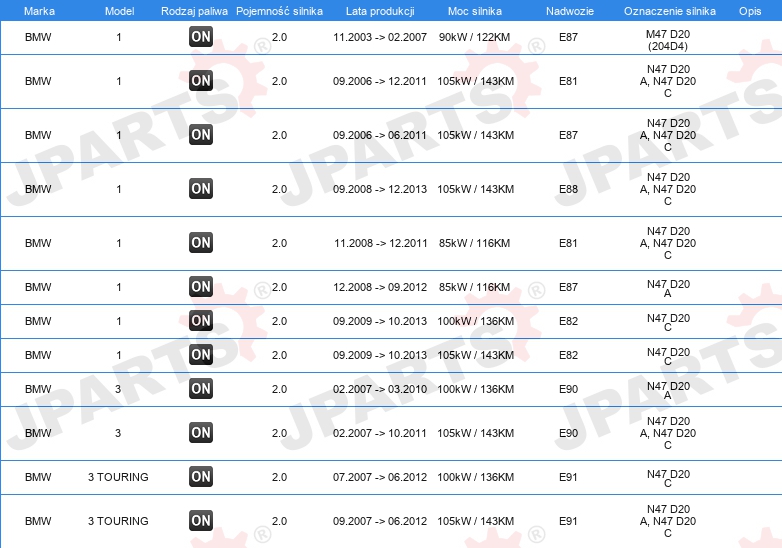
Task: Select the date range 02.2007 -> 03.2010
Action: pos(380,389)
